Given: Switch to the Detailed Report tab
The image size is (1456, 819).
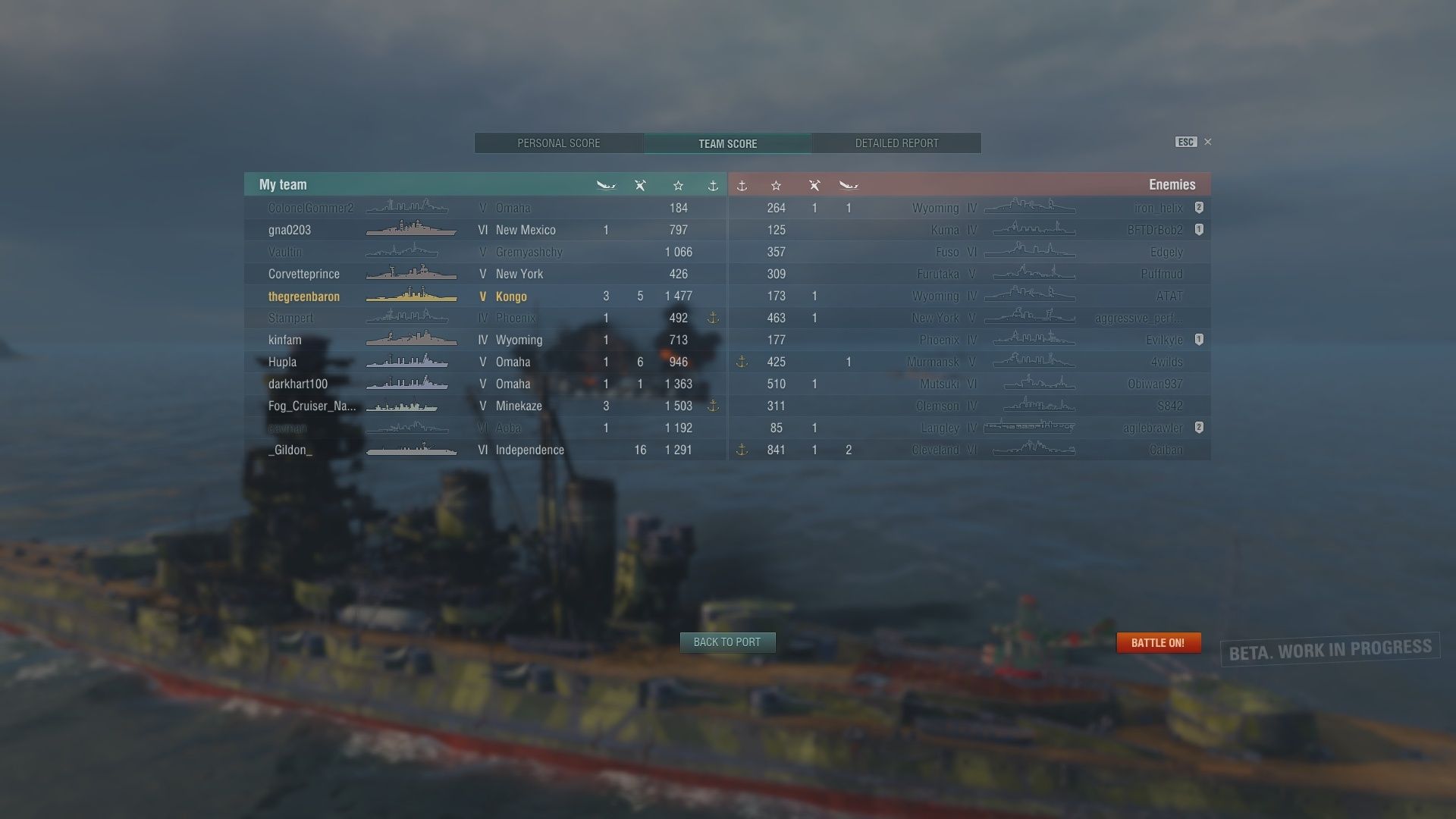Looking at the screenshot, I should pyautogui.click(x=896, y=143).
